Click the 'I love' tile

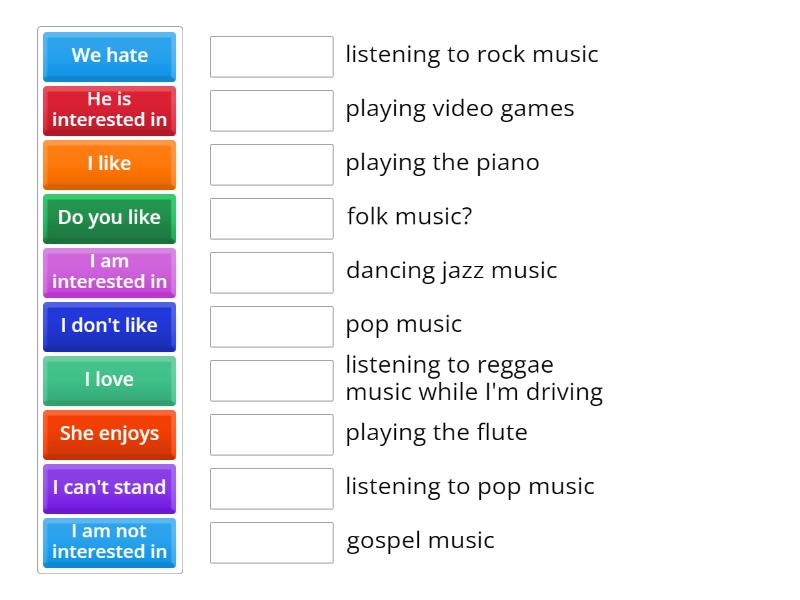[109, 380]
